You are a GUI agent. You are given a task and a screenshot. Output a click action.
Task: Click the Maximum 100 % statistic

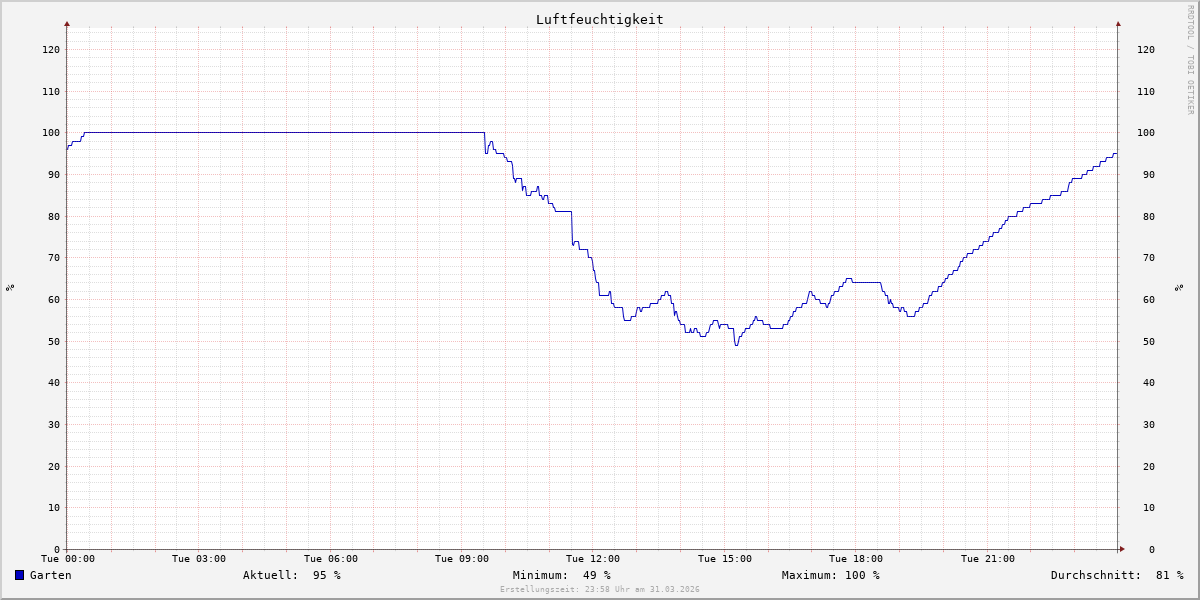tap(830, 575)
